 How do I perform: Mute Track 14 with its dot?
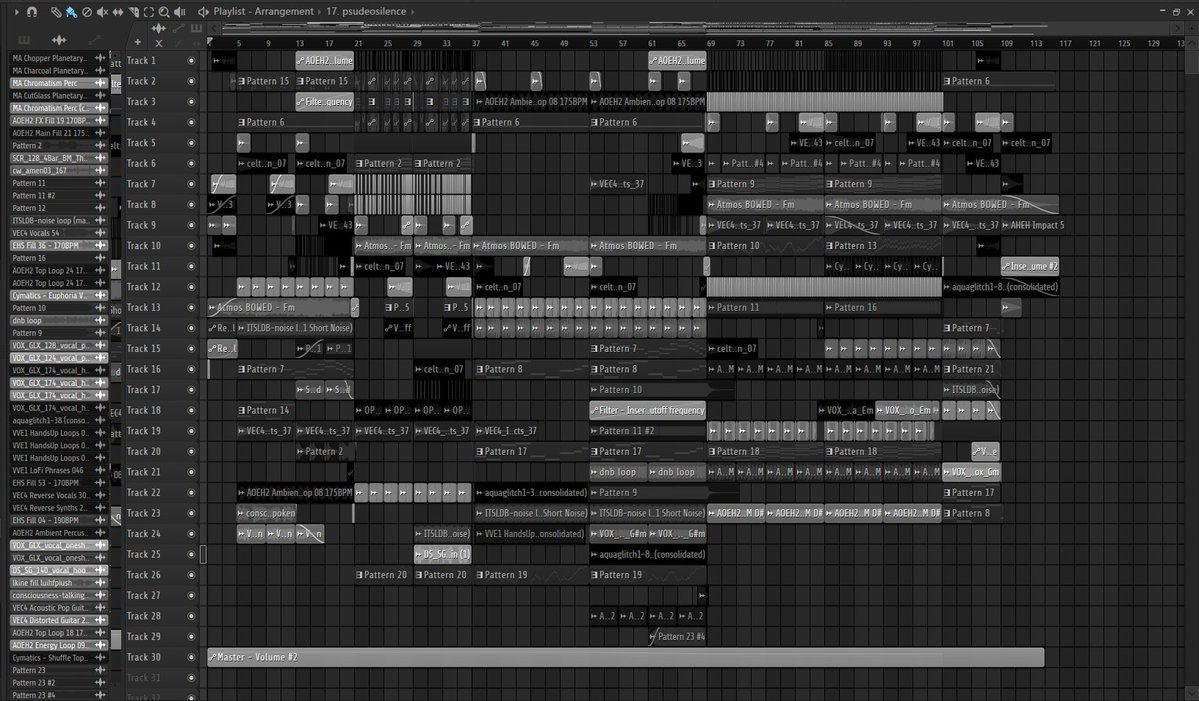[191, 328]
